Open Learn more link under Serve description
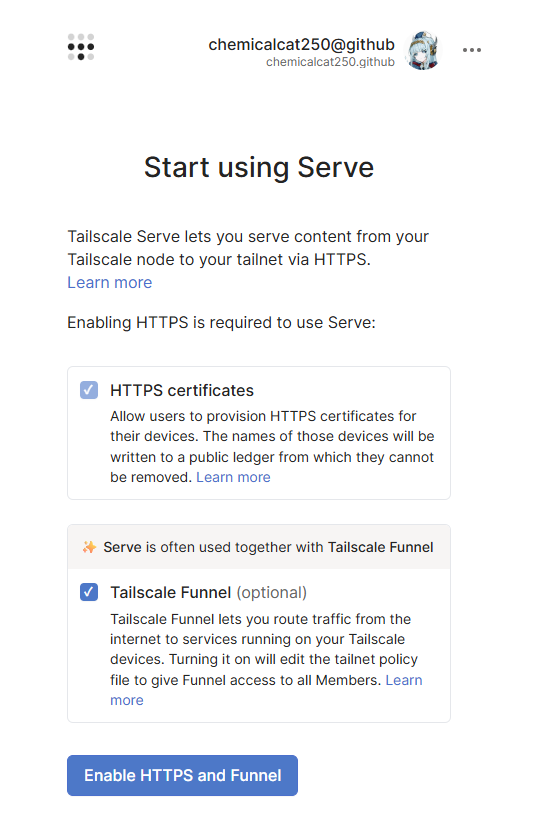The height and width of the screenshot is (831, 546). pyautogui.click(x=110, y=282)
